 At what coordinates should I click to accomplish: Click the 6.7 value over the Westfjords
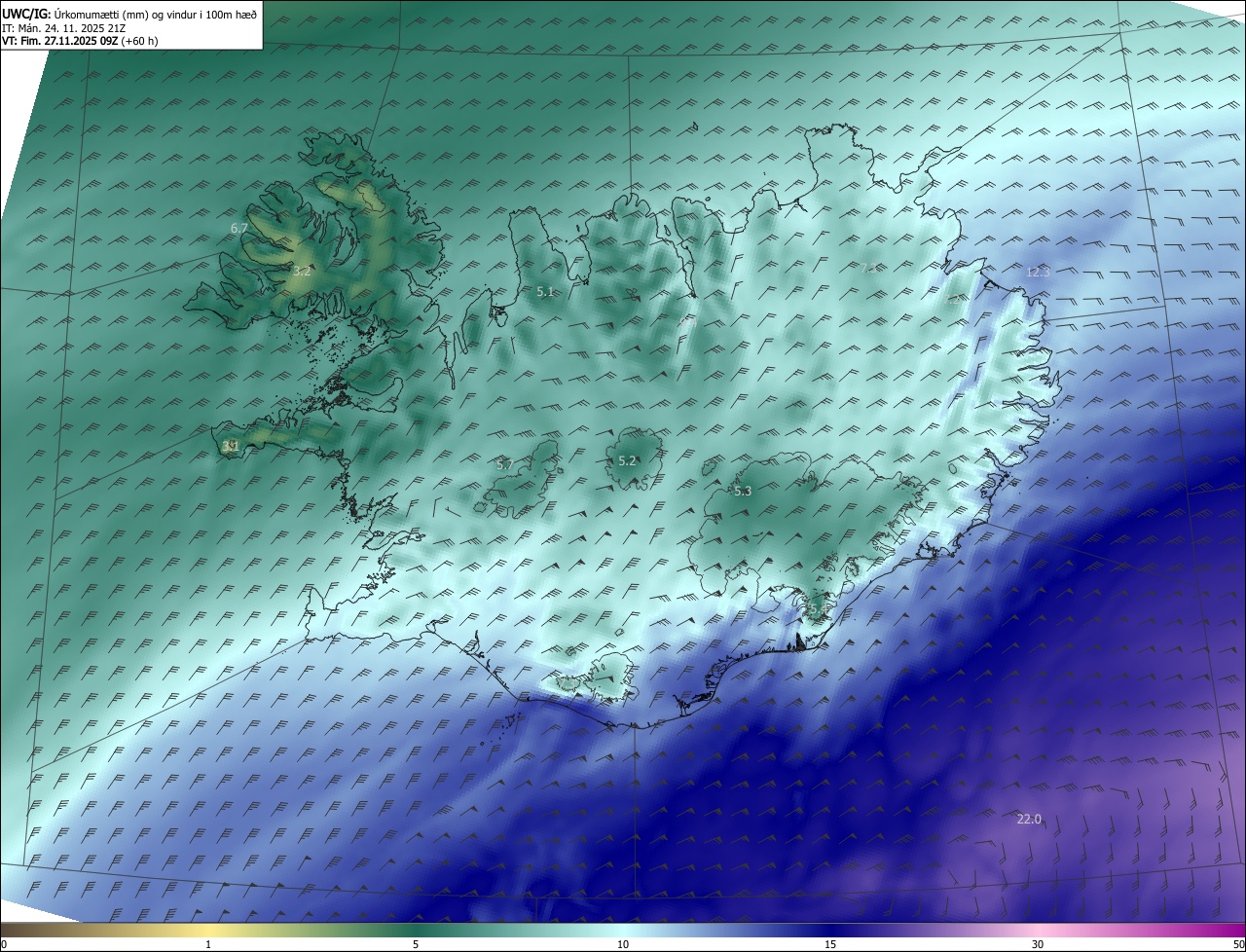click(x=239, y=228)
